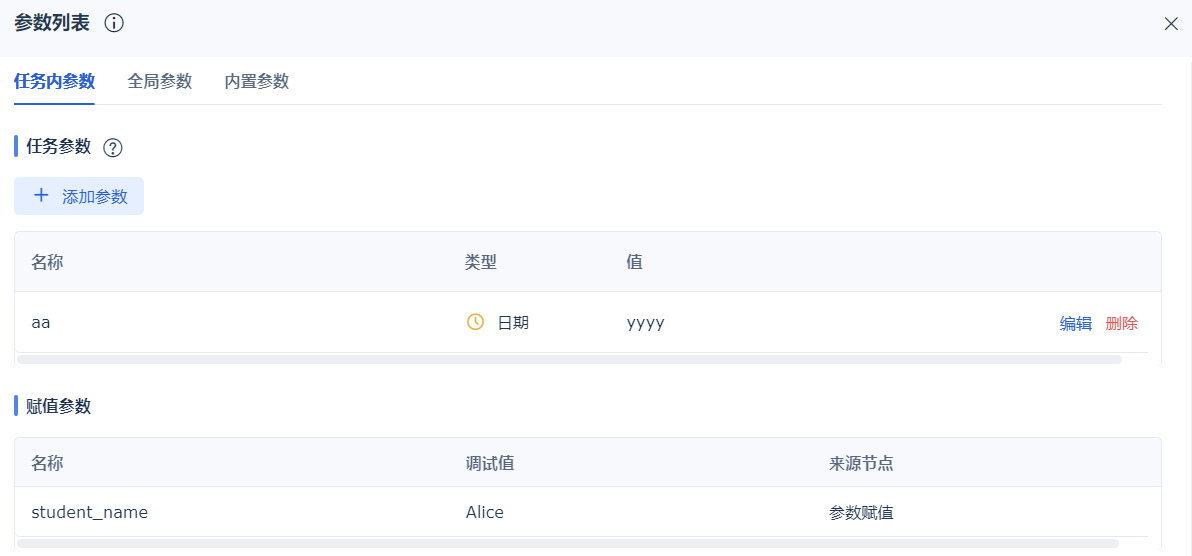1192x556 pixels.
Task: Click the info icon beside 参数列表 title
Action: 114,23
